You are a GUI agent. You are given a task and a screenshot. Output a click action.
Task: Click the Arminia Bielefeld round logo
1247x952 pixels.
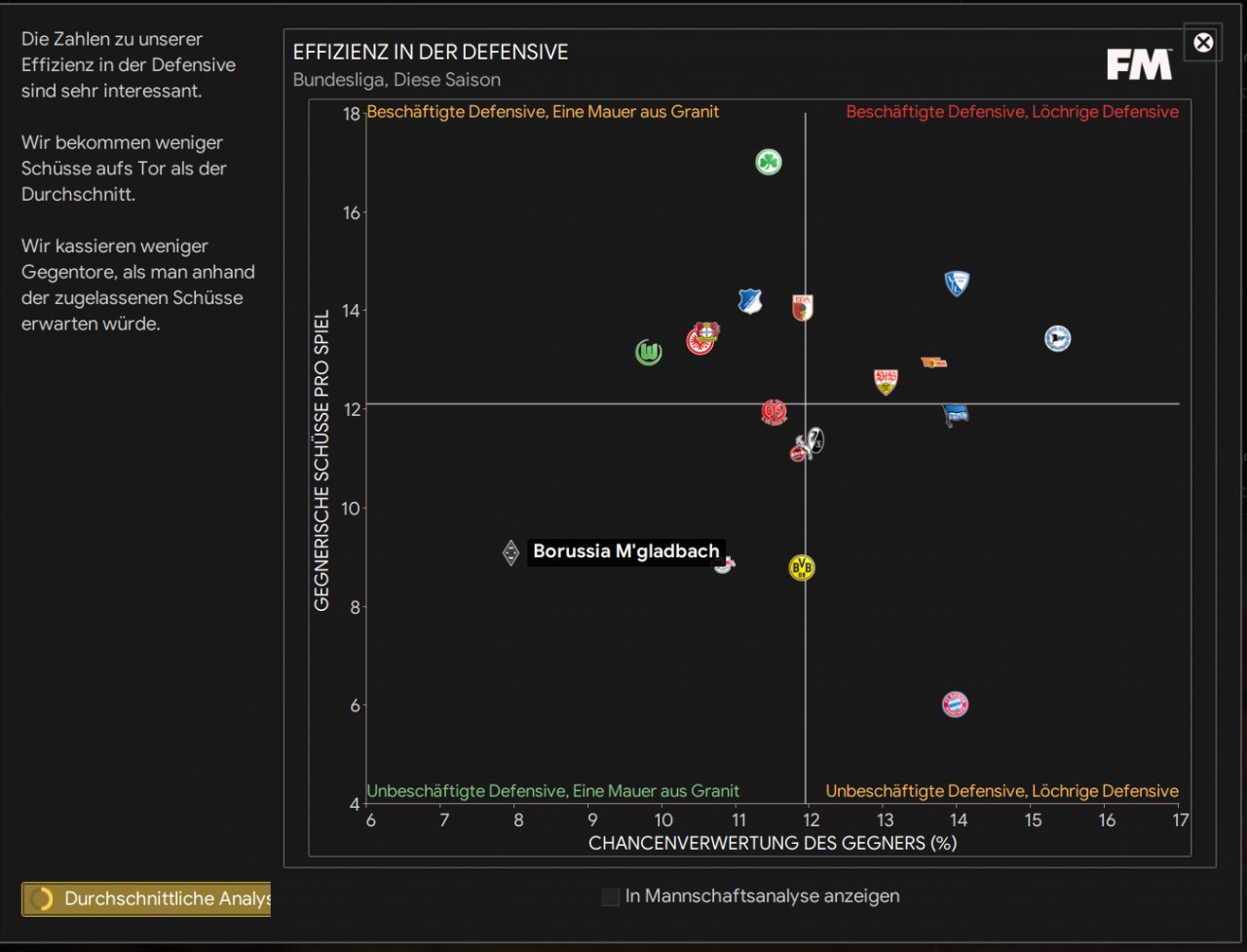click(x=1057, y=338)
